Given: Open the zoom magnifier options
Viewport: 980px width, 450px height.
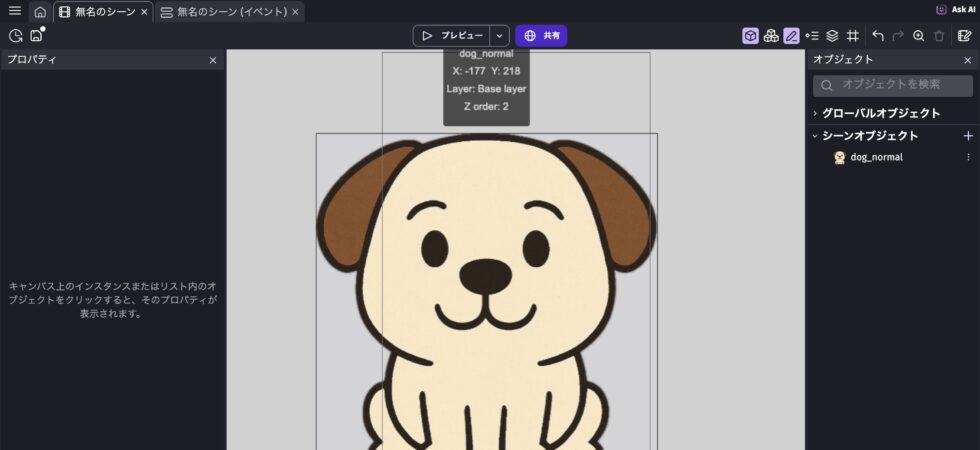Looking at the screenshot, I should [x=918, y=36].
